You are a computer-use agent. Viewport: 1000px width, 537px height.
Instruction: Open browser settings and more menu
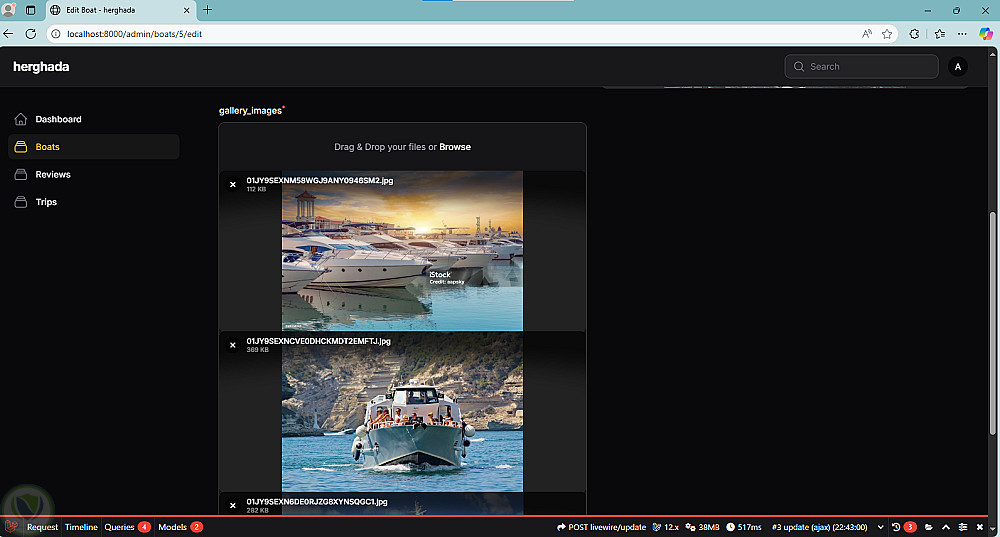[x=962, y=34]
